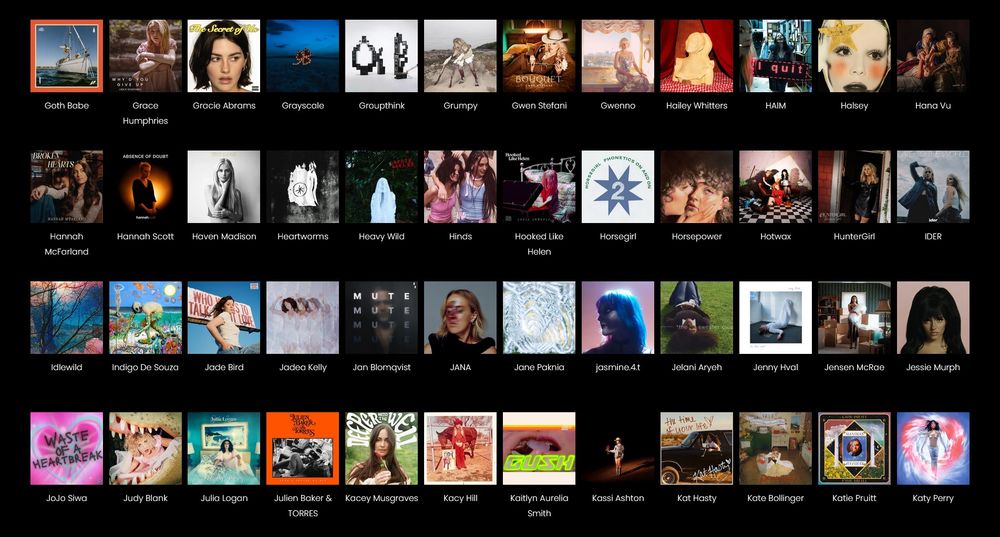Open the jasmine.4.t blue hair cover
The height and width of the screenshot is (537, 1000).
coord(618,318)
